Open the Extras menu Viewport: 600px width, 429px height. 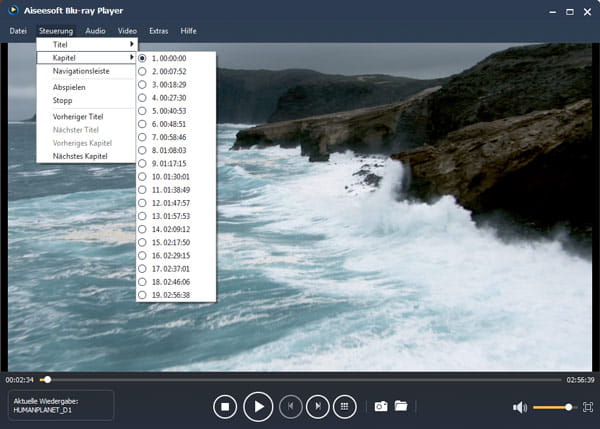[158, 31]
